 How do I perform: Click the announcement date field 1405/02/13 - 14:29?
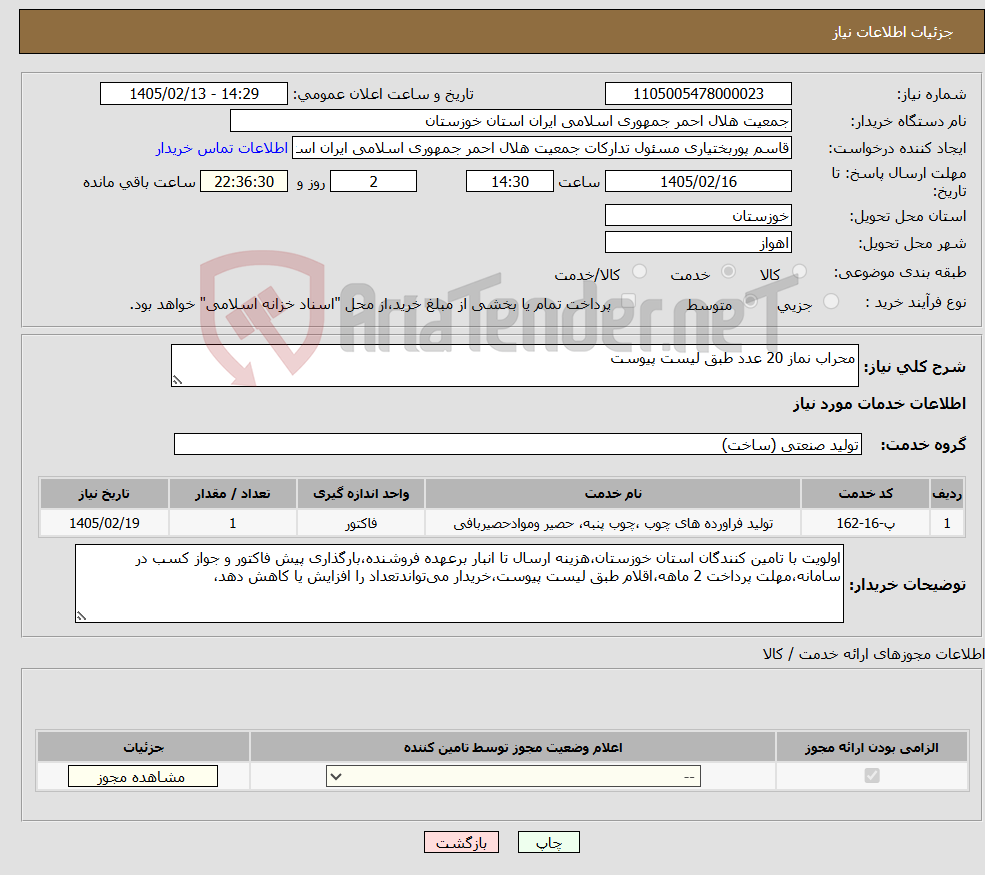pyautogui.click(x=193, y=94)
